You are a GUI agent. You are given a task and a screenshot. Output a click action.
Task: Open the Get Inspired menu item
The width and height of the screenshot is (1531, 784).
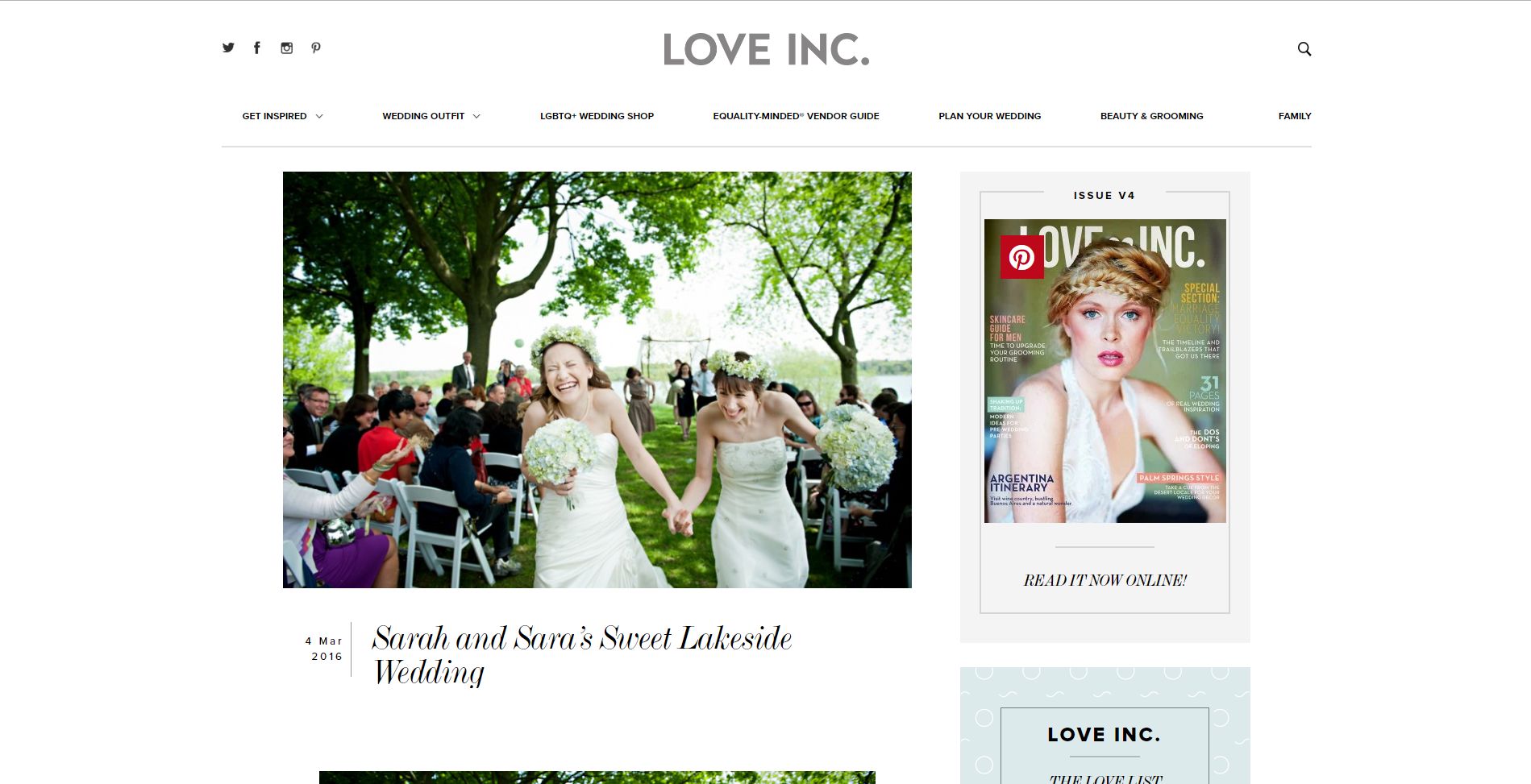pyautogui.click(x=274, y=116)
